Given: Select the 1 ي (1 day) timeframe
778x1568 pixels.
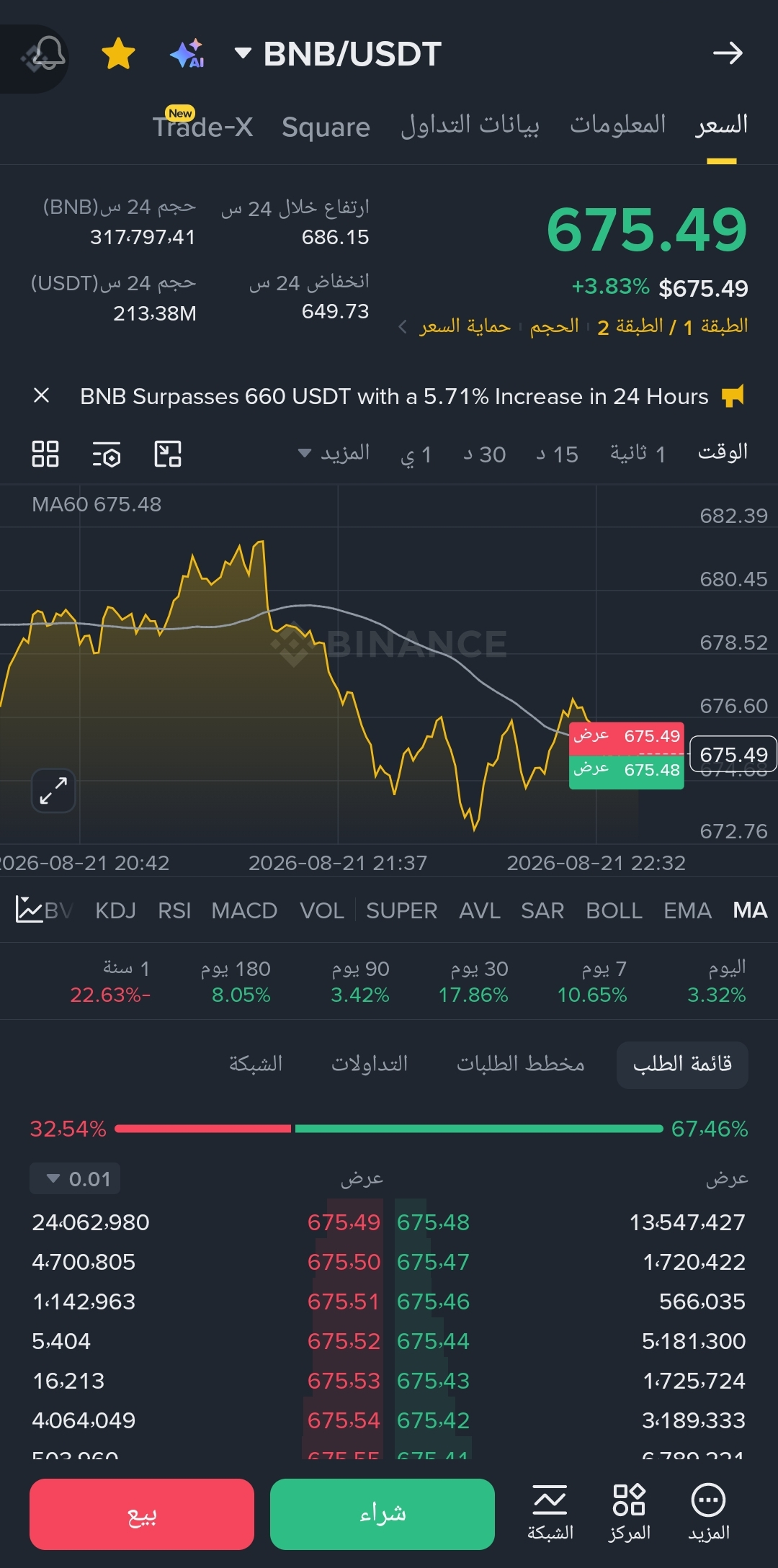Looking at the screenshot, I should coord(416,454).
